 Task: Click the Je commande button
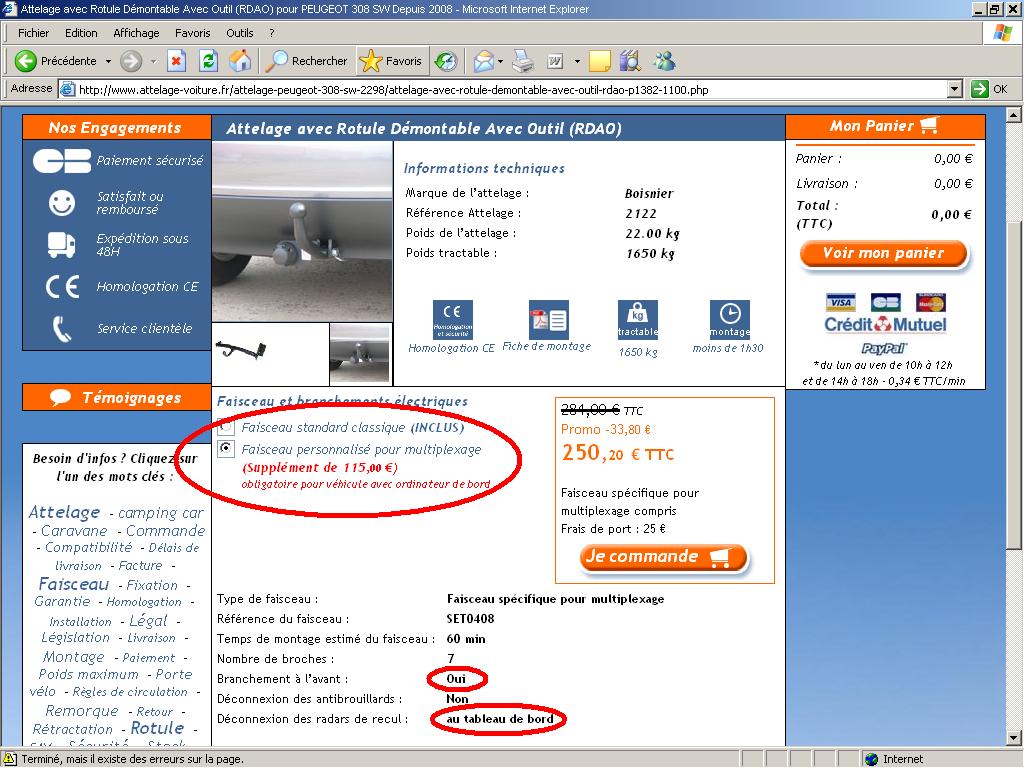tap(662, 558)
